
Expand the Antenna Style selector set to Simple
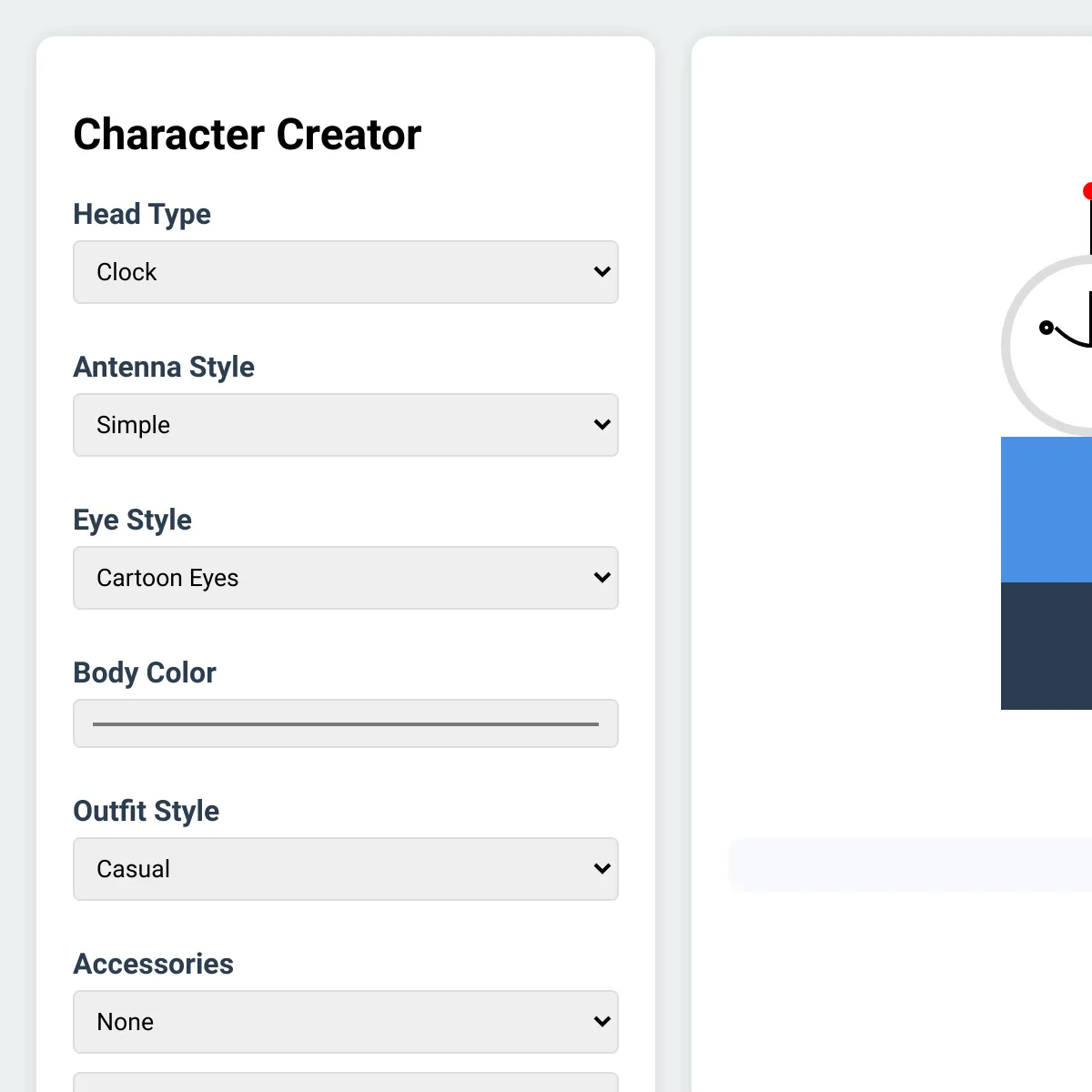click(x=345, y=425)
